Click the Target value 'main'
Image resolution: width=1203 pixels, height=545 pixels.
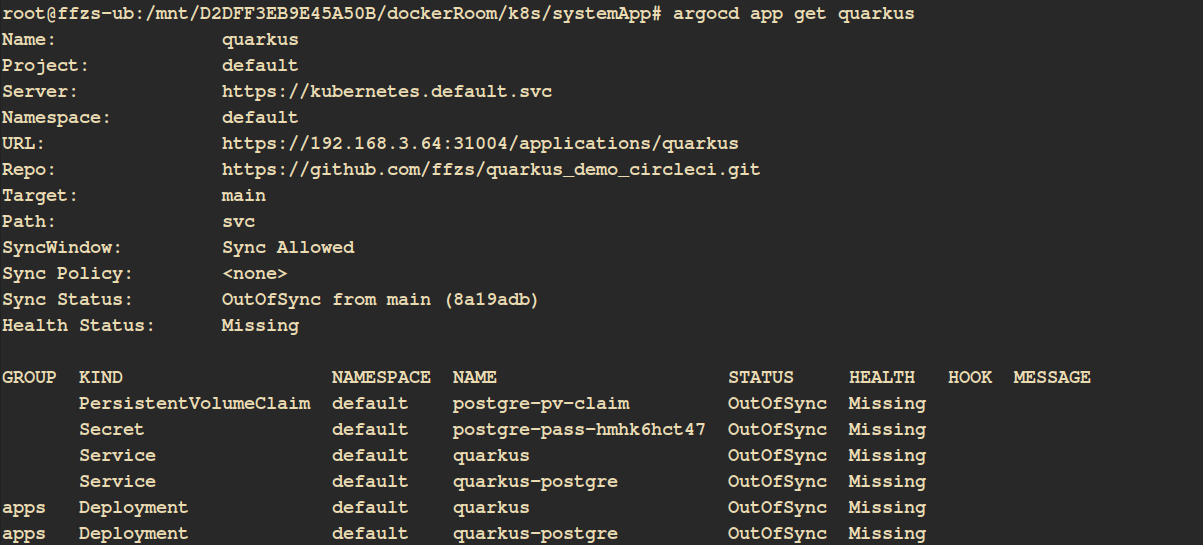pos(244,196)
